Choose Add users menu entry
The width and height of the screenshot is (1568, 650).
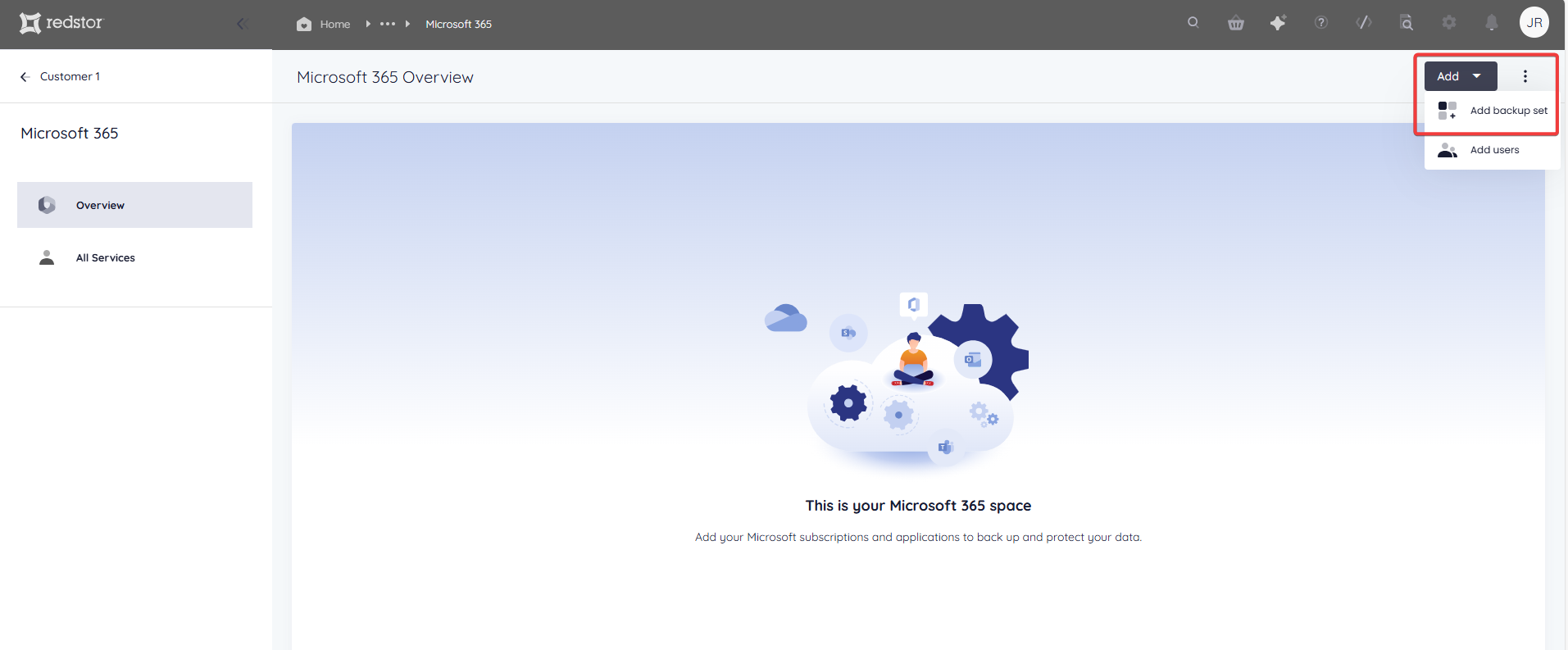pos(1492,150)
